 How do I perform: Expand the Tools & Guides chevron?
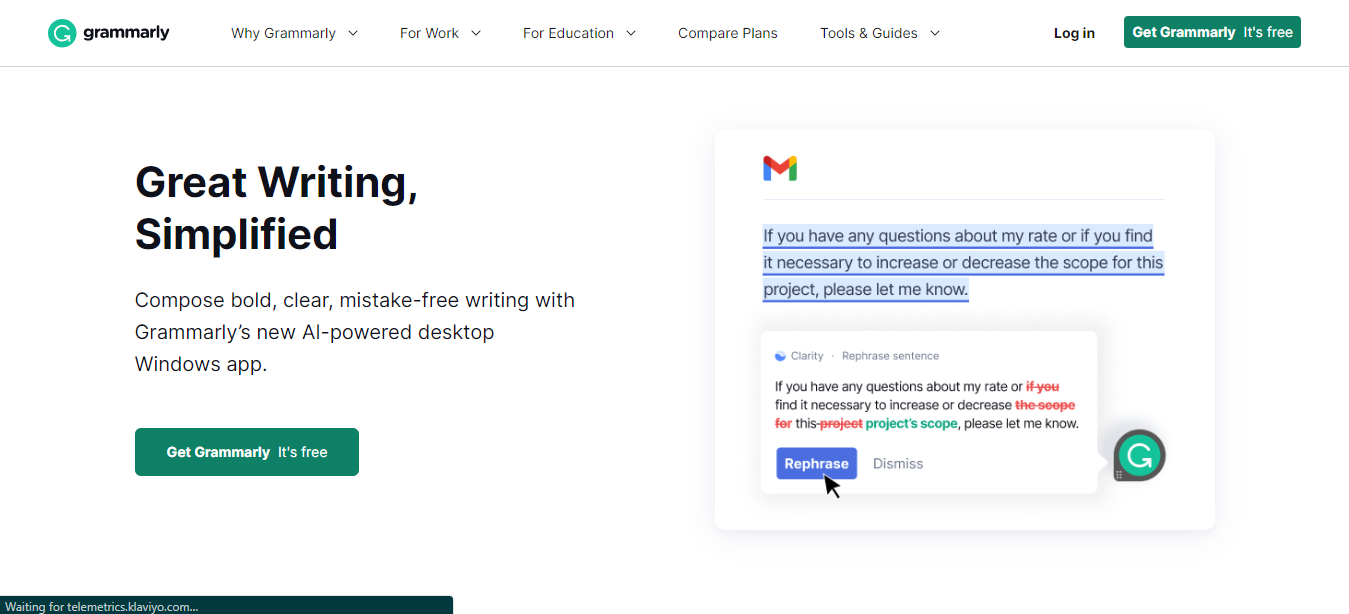click(935, 33)
